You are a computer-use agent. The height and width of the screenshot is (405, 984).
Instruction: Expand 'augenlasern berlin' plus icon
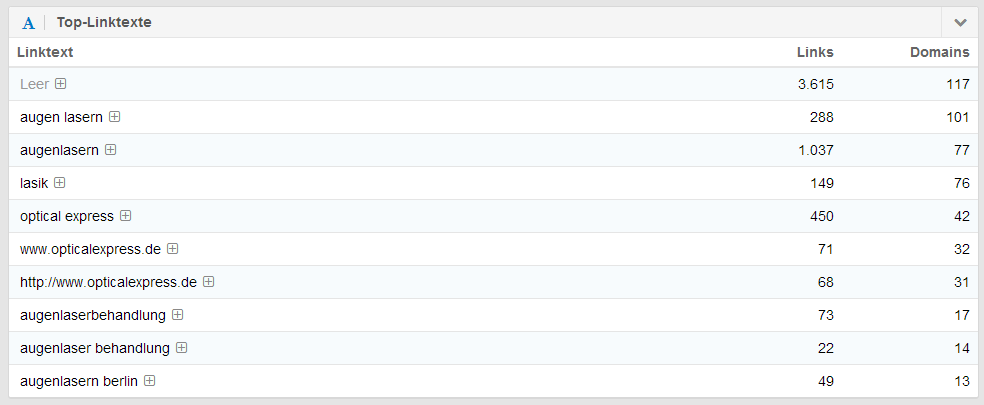pos(150,381)
